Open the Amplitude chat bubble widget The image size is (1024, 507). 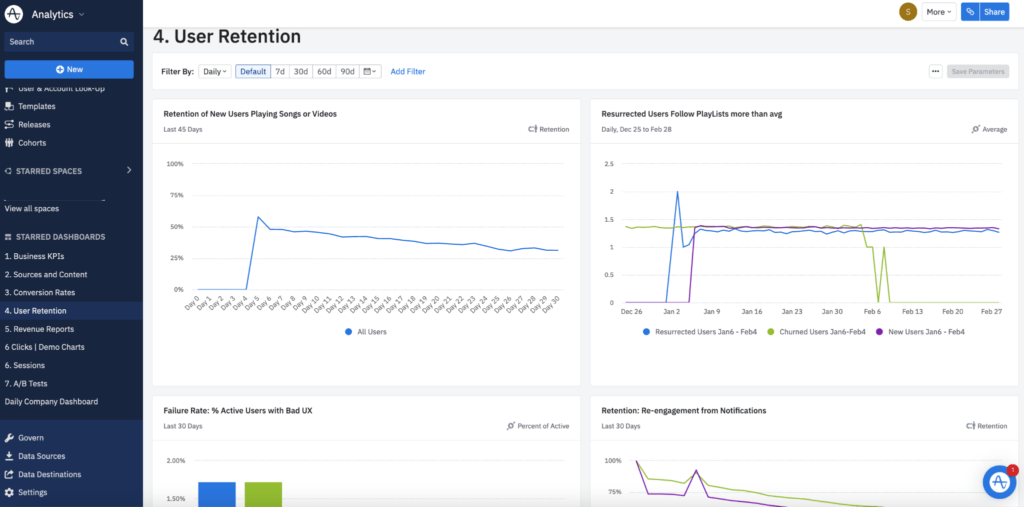pos(998,482)
